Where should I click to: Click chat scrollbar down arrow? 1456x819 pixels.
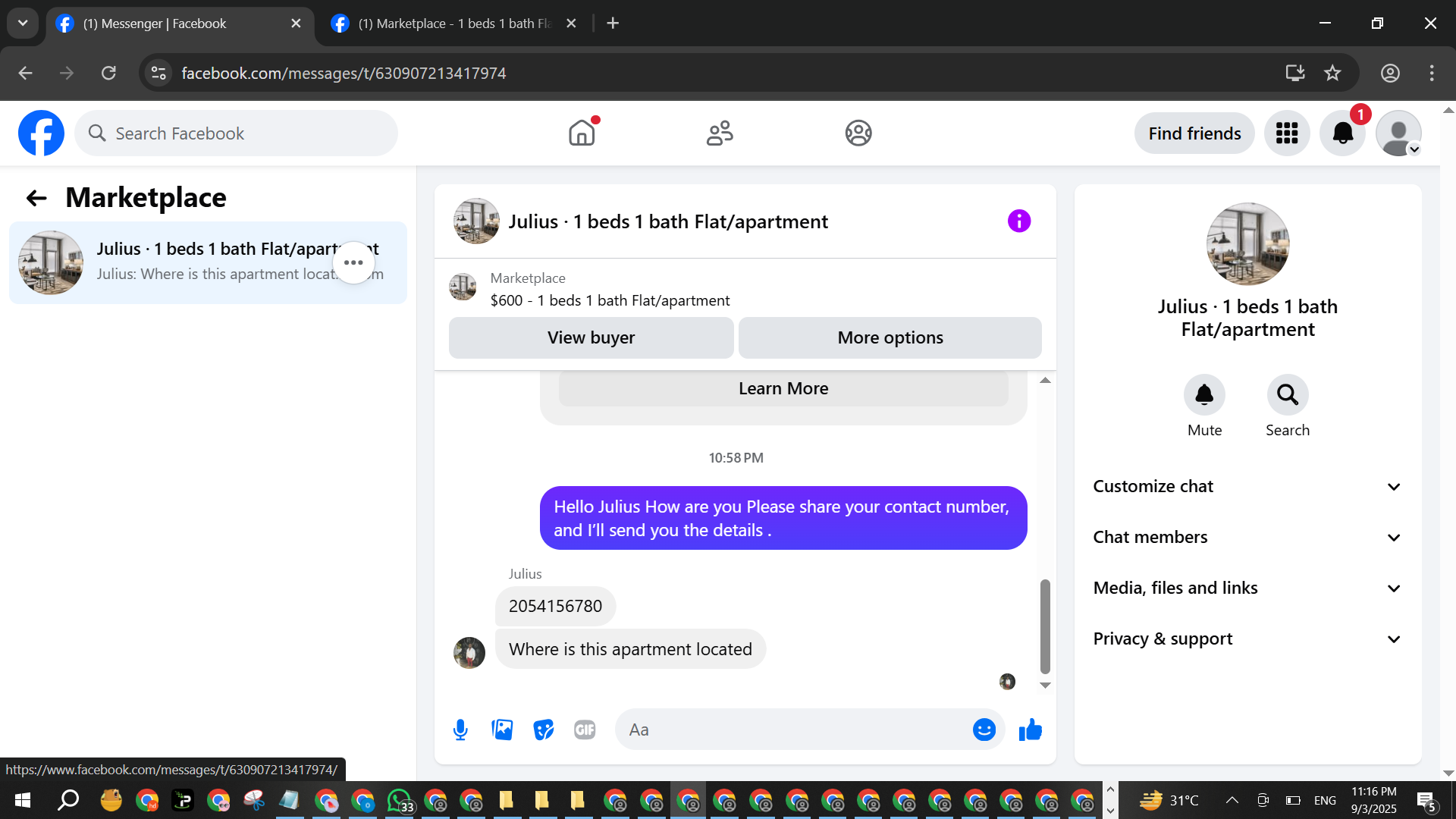coord(1045,686)
